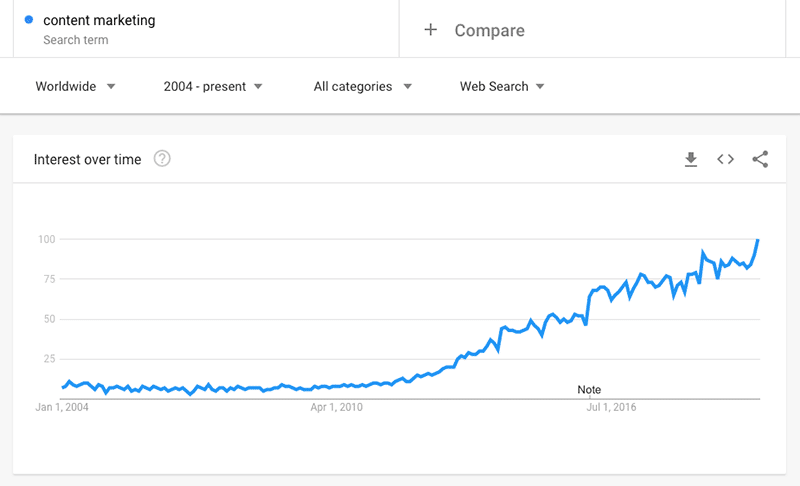Share the Interest over time chart
Image resolution: width=800 pixels, height=486 pixels.
[x=760, y=159]
